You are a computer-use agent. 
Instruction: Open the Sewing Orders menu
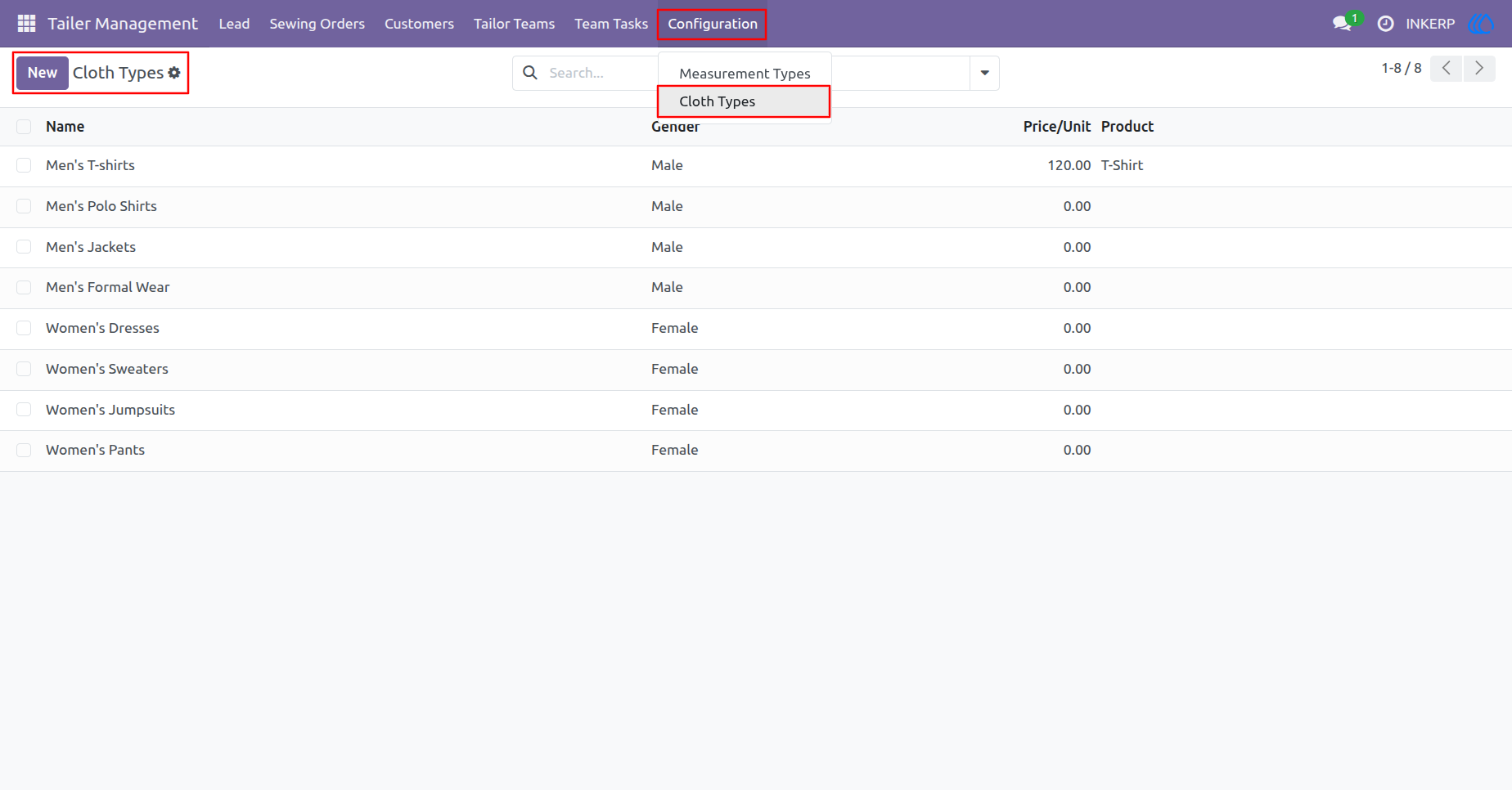click(317, 24)
